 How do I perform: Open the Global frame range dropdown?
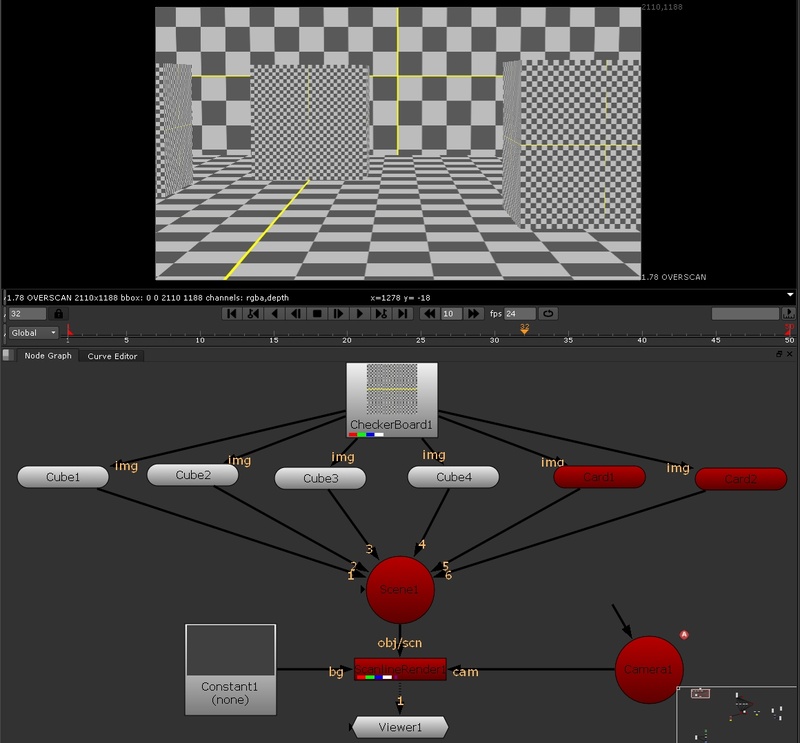point(34,332)
